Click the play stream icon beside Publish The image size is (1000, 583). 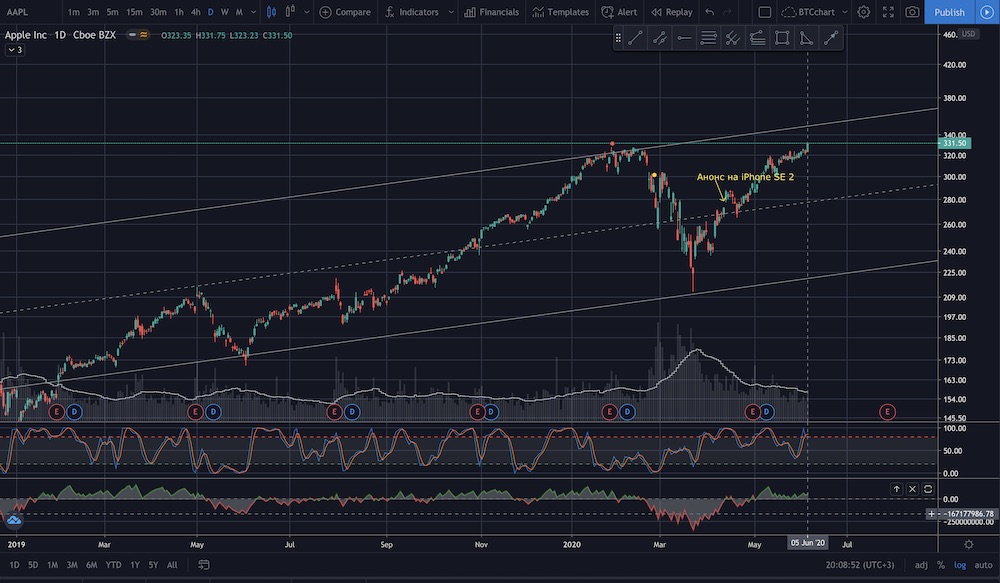coord(987,11)
